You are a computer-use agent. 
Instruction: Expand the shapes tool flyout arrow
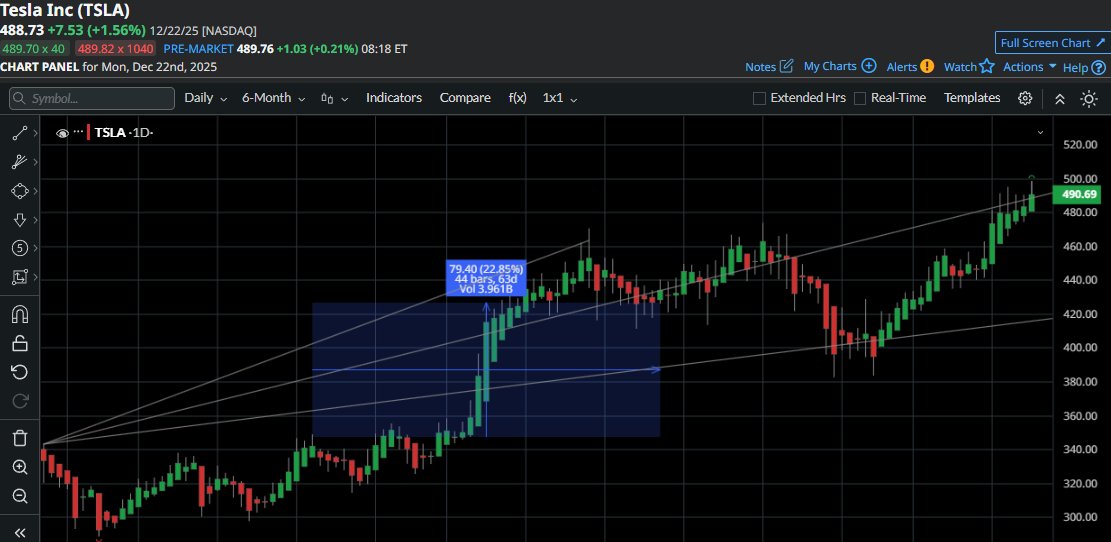pyautogui.click(x=35, y=191)
